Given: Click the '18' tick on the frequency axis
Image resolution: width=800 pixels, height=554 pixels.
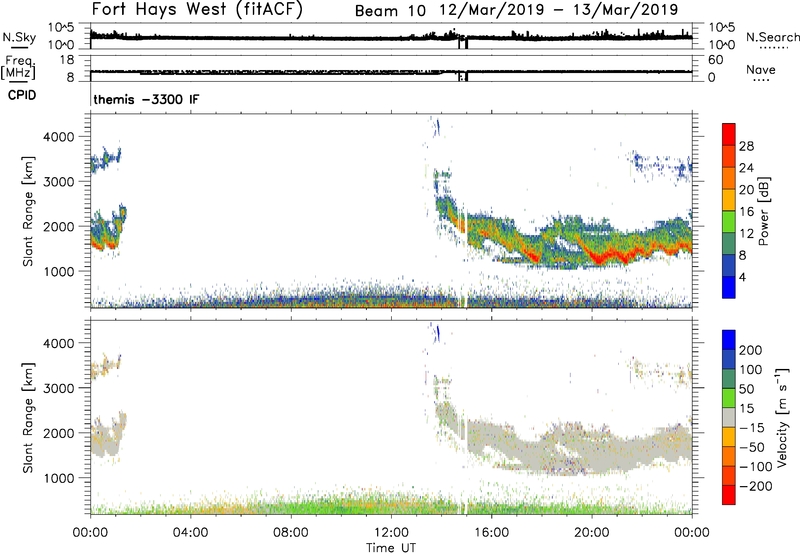Looking at the screenshot, I should coord(67,60).
